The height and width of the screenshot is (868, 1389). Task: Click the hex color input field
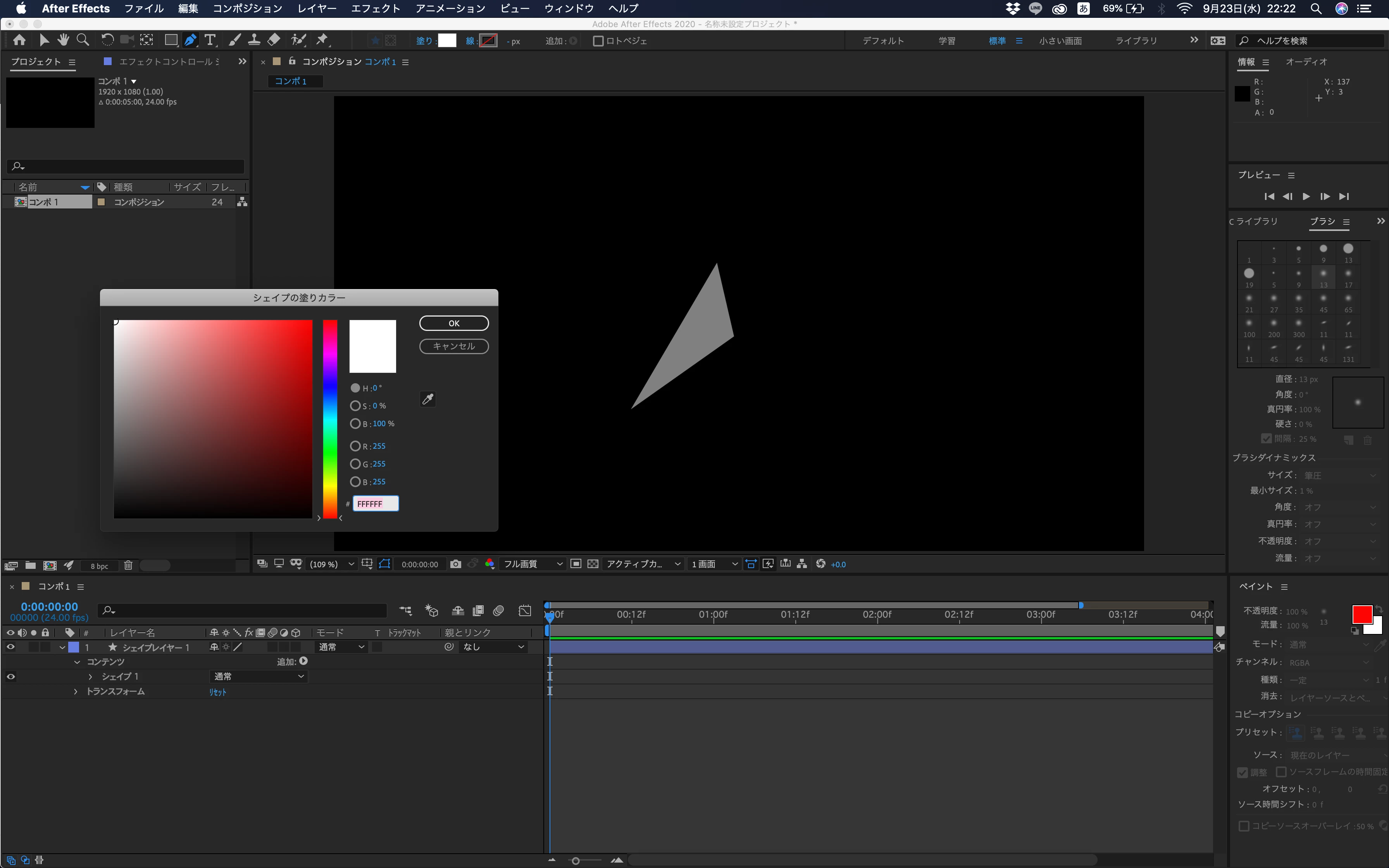click(376, 504)
